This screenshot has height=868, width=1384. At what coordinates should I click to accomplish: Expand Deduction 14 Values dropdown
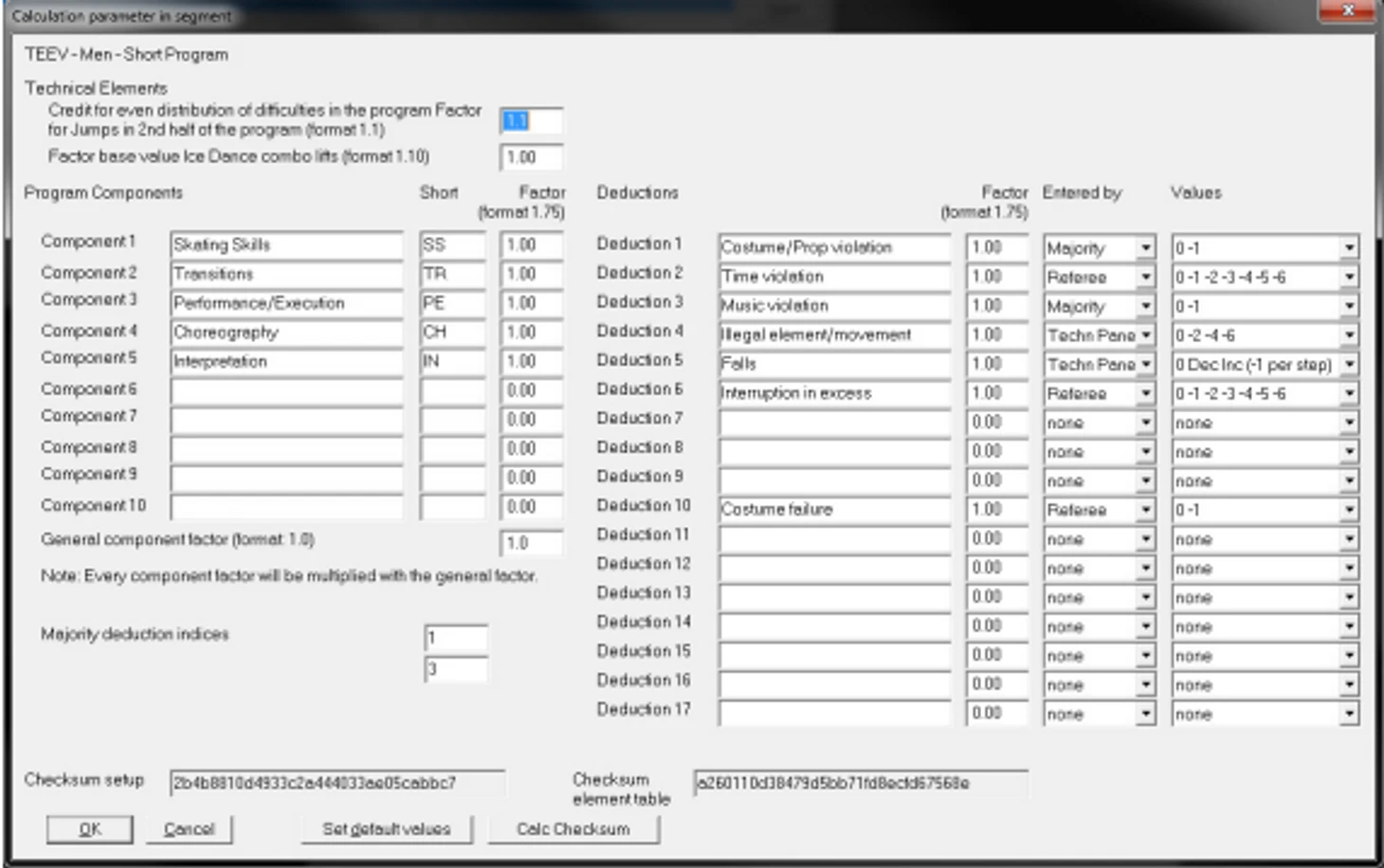1349,626
